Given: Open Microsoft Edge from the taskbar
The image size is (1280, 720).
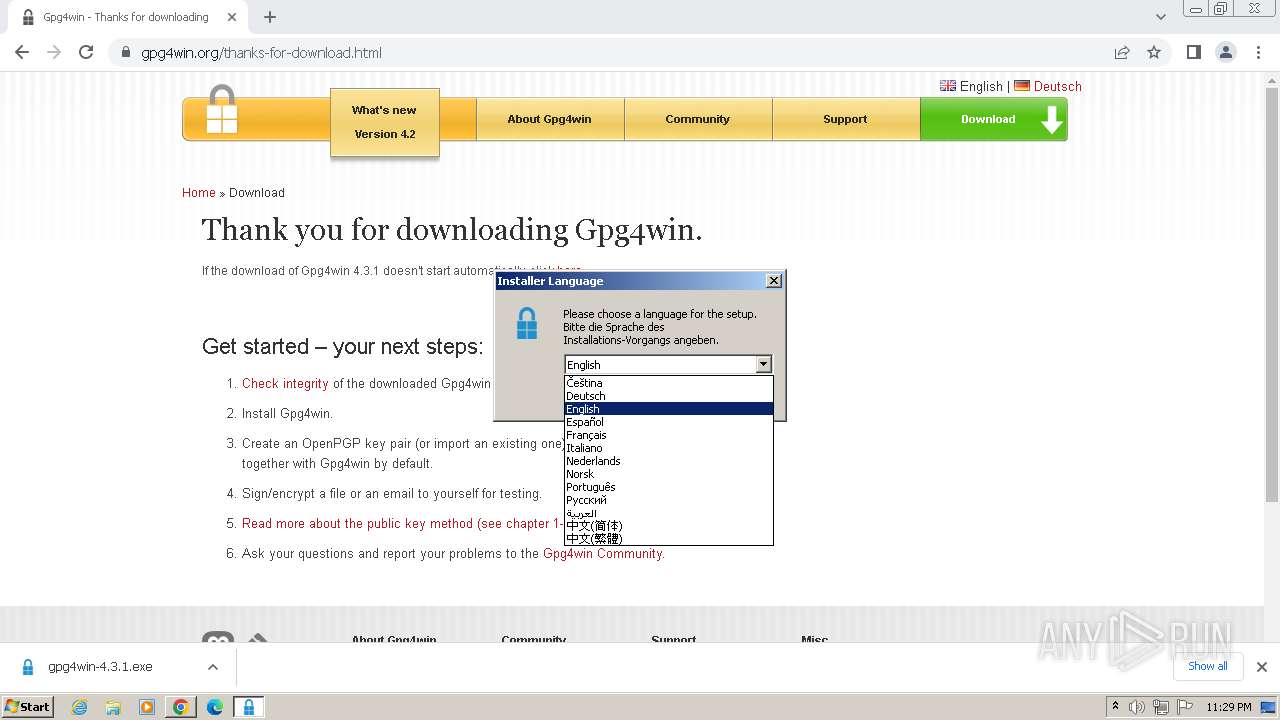Looking at the screenshot, I should (215, 707).
